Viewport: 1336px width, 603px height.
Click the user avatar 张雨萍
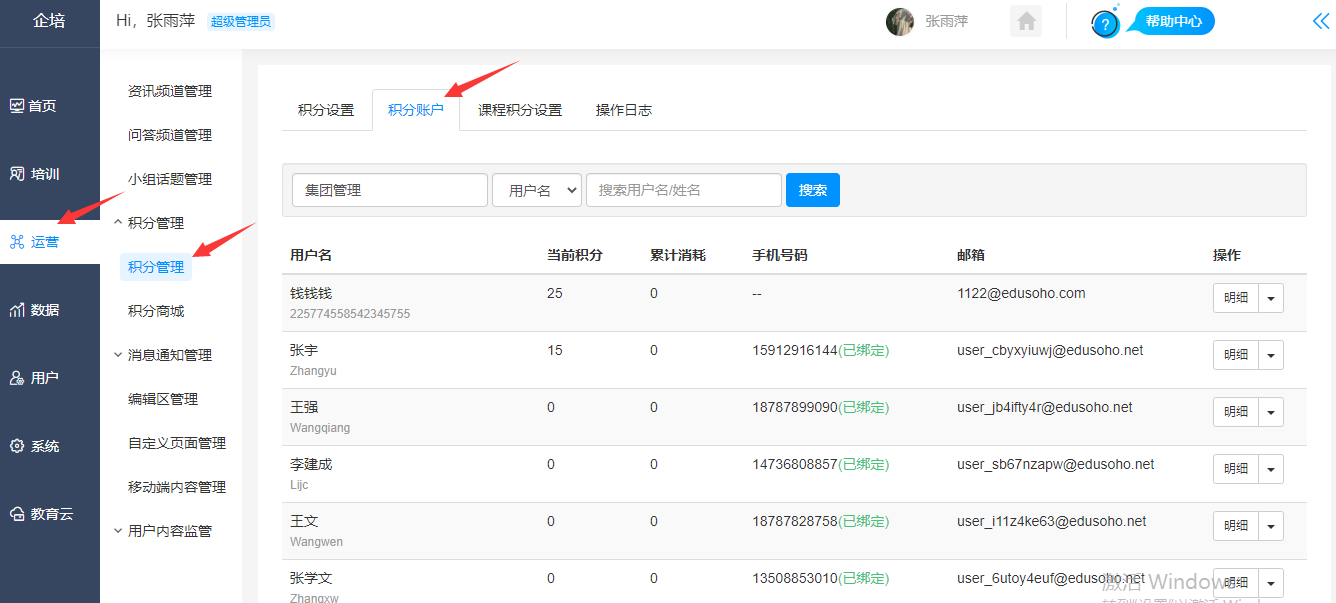[x=900, y=21]
